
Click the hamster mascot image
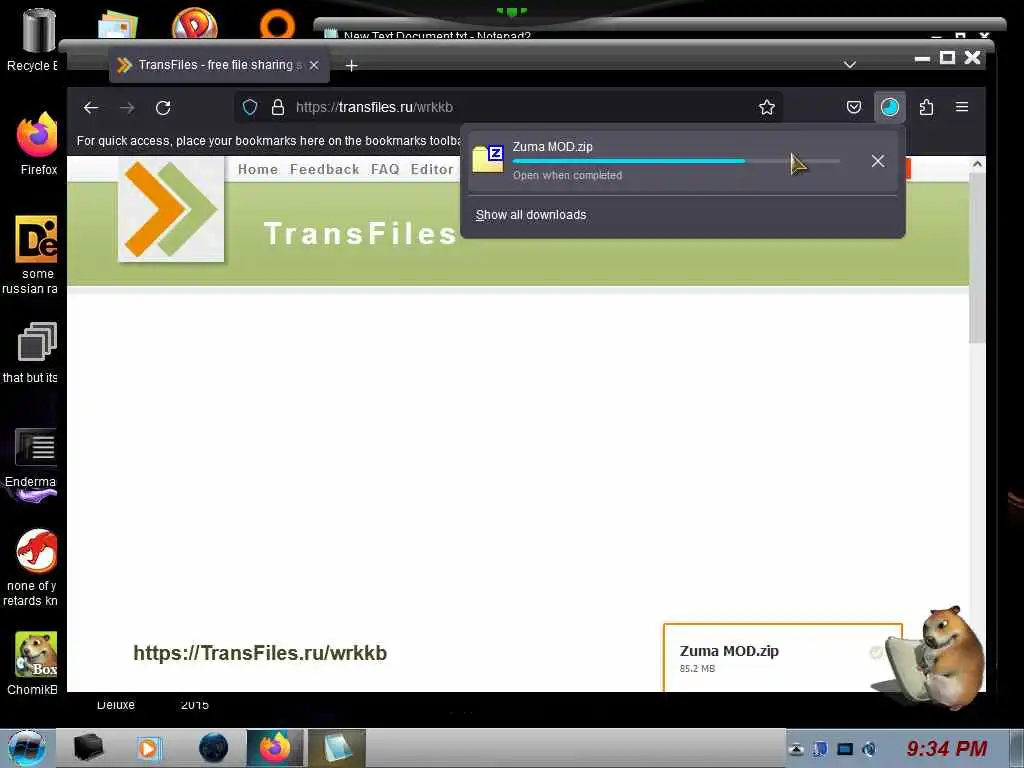933,656
